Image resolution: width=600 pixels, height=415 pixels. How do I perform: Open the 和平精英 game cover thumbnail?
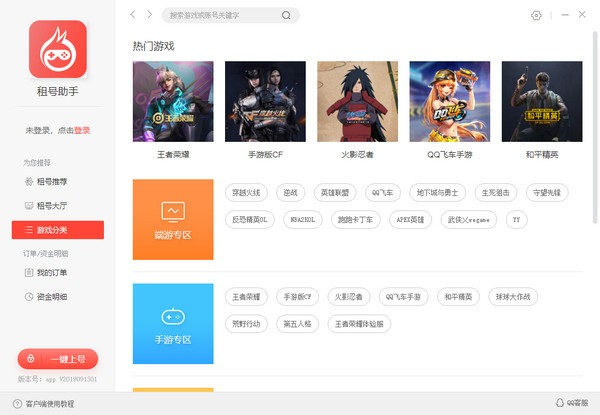(542, 101)
